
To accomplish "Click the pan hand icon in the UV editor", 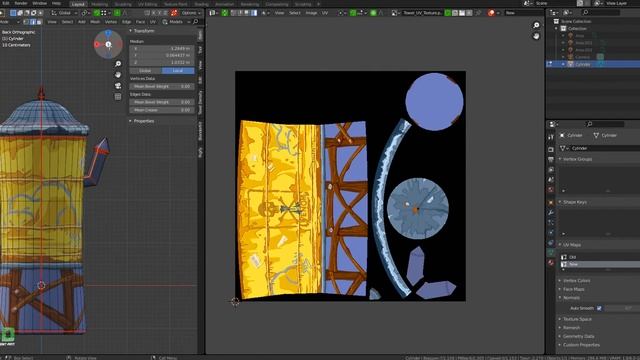I will [536, 36].
